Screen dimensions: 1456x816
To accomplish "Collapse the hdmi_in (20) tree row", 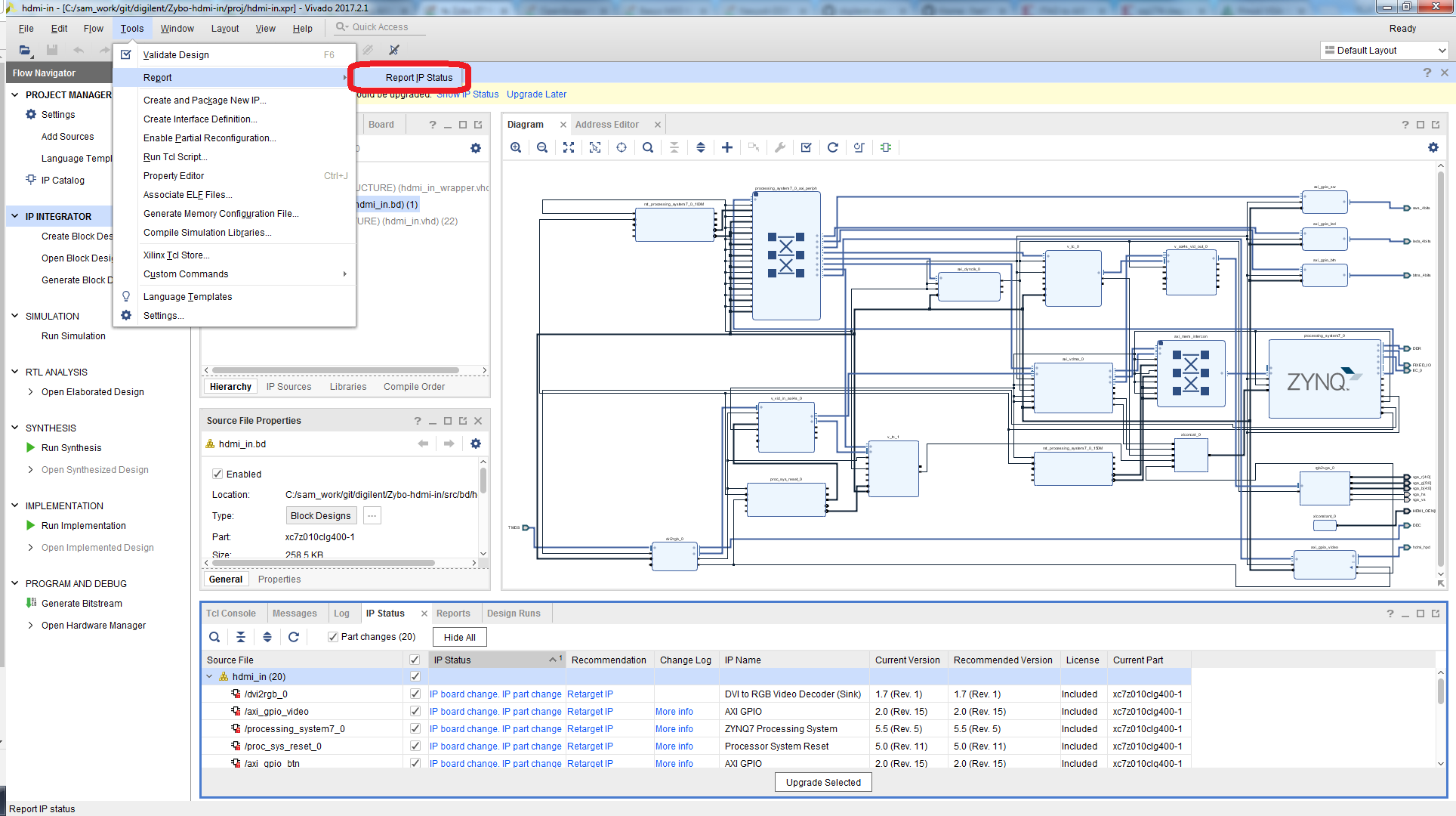I will pyautogui.click(x=210, y=676).
